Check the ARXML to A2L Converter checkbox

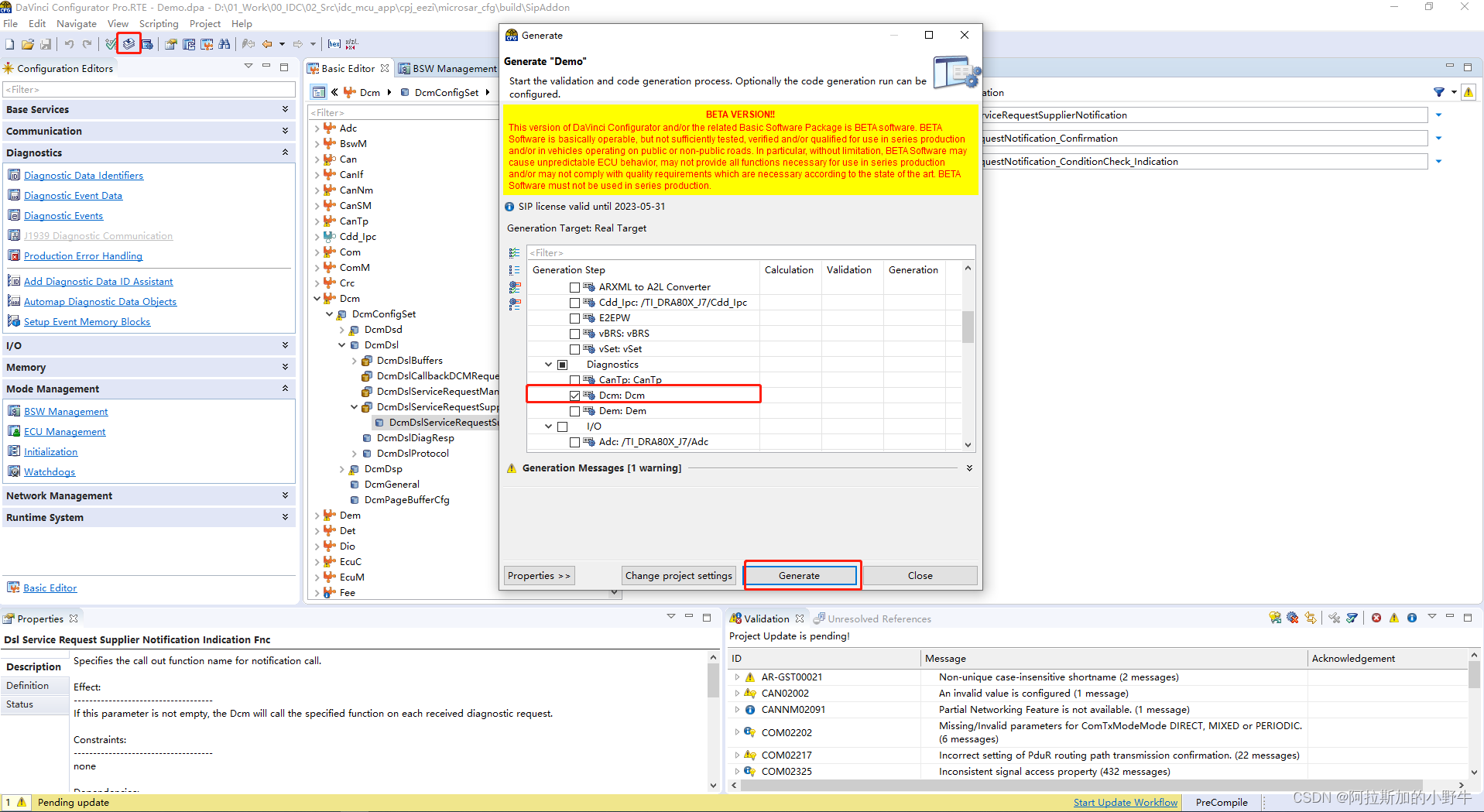click(x=574, y=287)
